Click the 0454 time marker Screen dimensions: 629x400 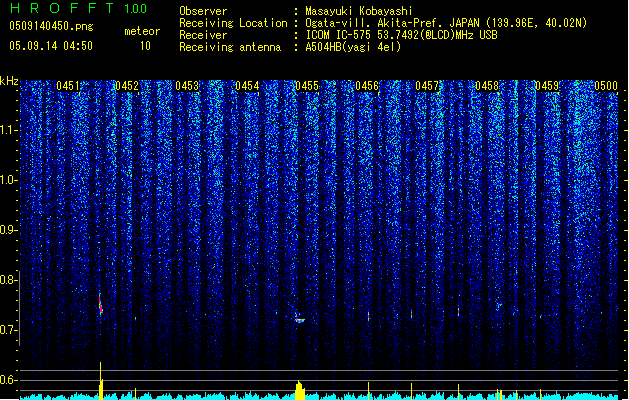pos(247,86)
